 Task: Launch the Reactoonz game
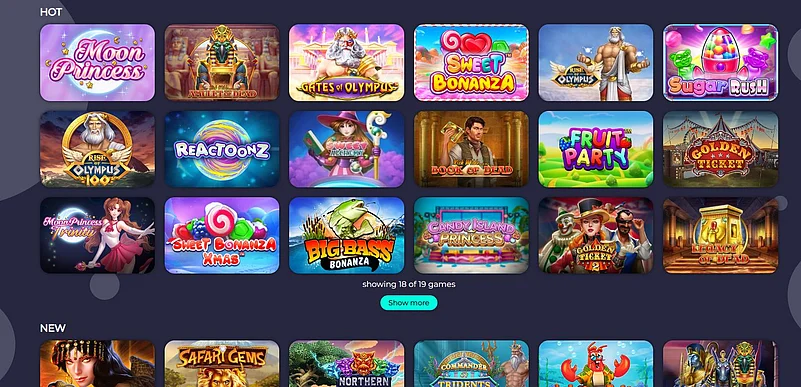click(222, 149)
